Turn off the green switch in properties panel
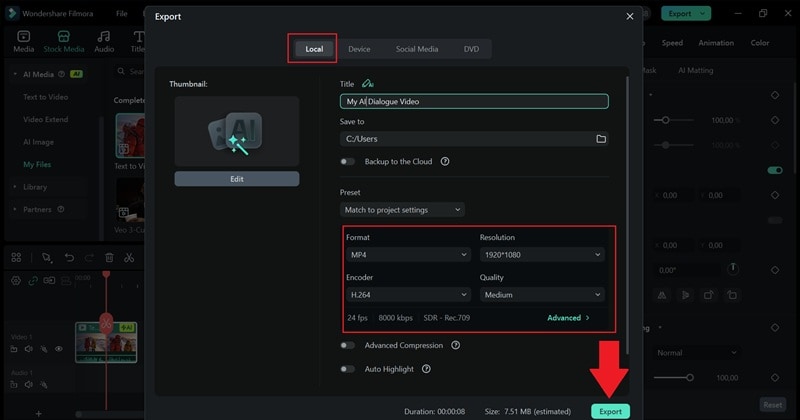 [774, 170]
